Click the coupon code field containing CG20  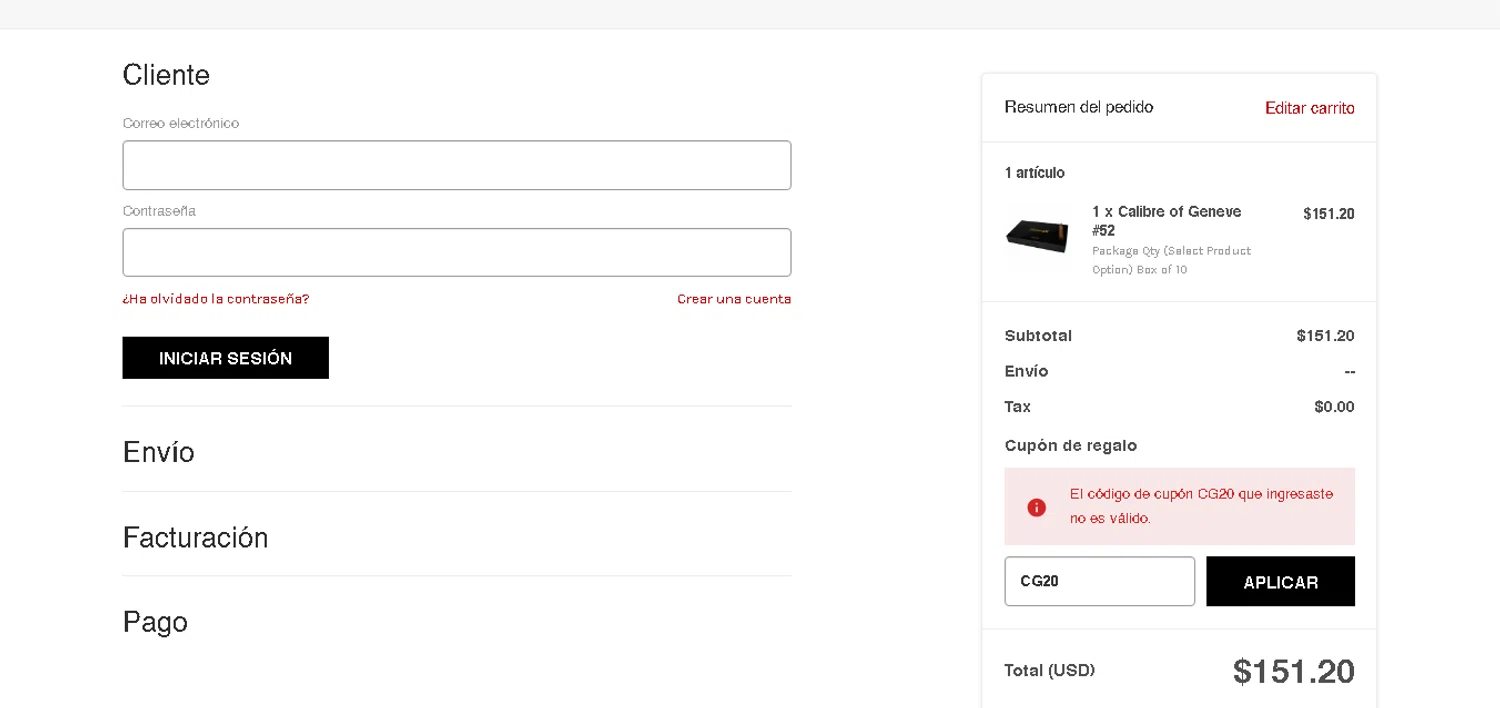coord(1099,581)
